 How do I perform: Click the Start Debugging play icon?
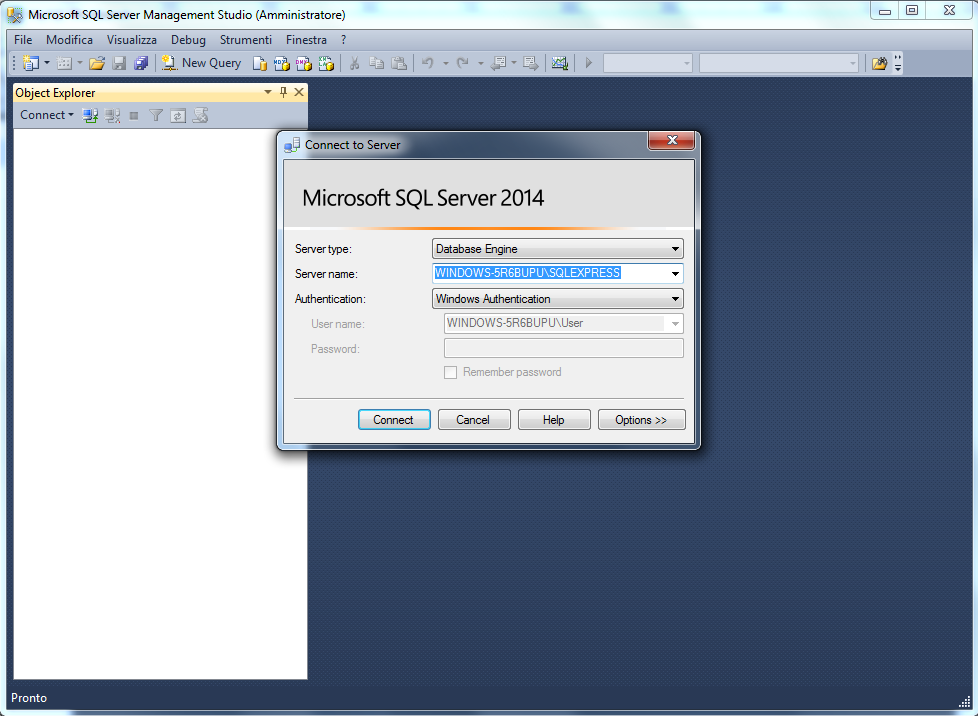588,63
